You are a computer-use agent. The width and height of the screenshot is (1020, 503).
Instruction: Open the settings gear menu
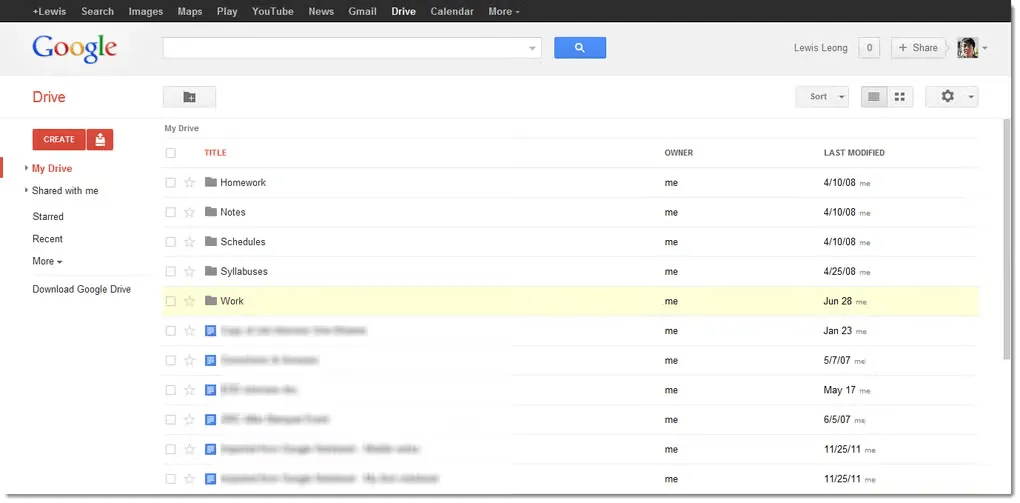952,97
